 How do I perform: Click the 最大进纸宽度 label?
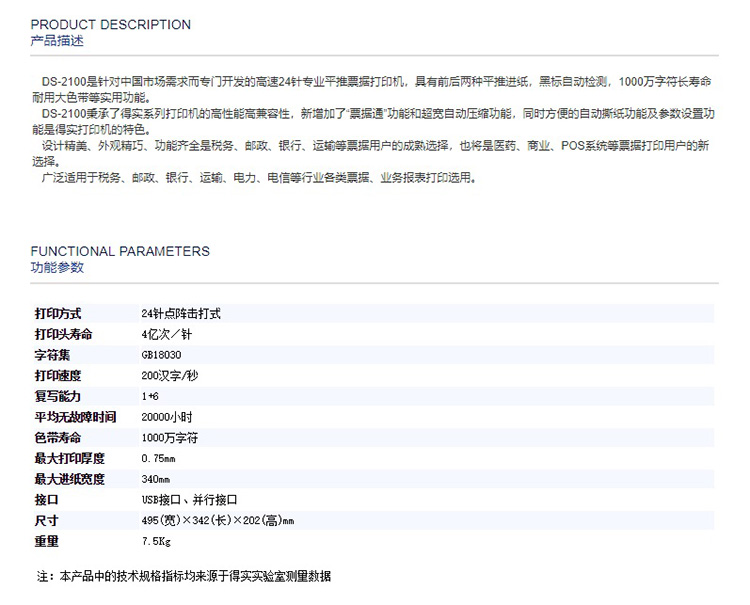click(69, 479)
